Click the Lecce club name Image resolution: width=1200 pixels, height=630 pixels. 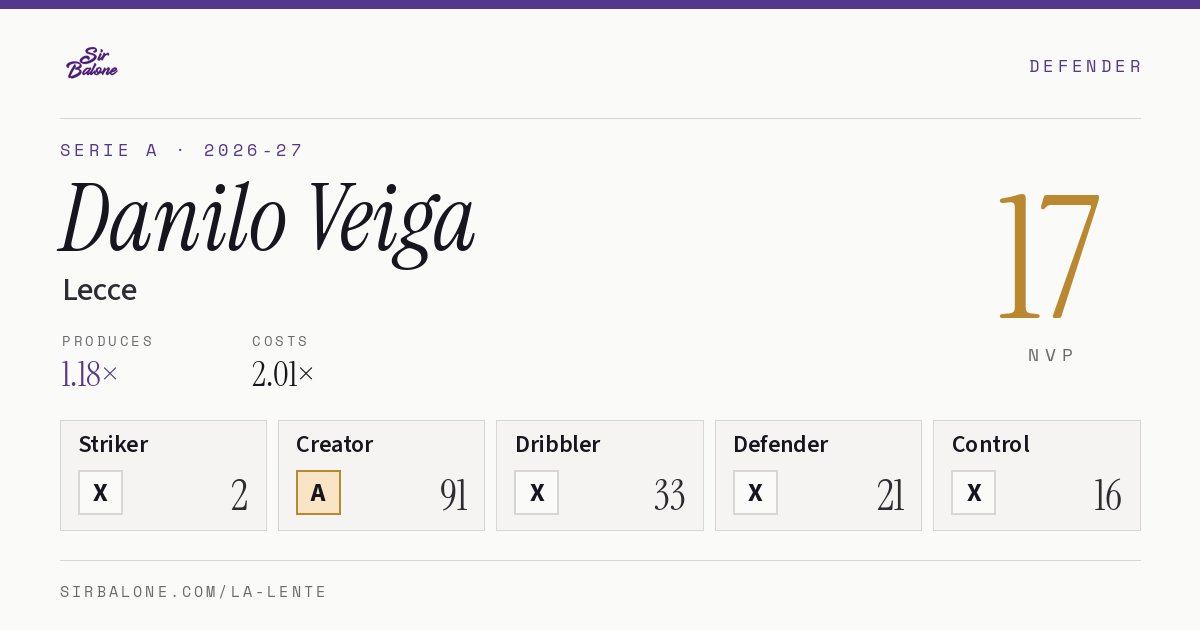click(x=100, y=290)
